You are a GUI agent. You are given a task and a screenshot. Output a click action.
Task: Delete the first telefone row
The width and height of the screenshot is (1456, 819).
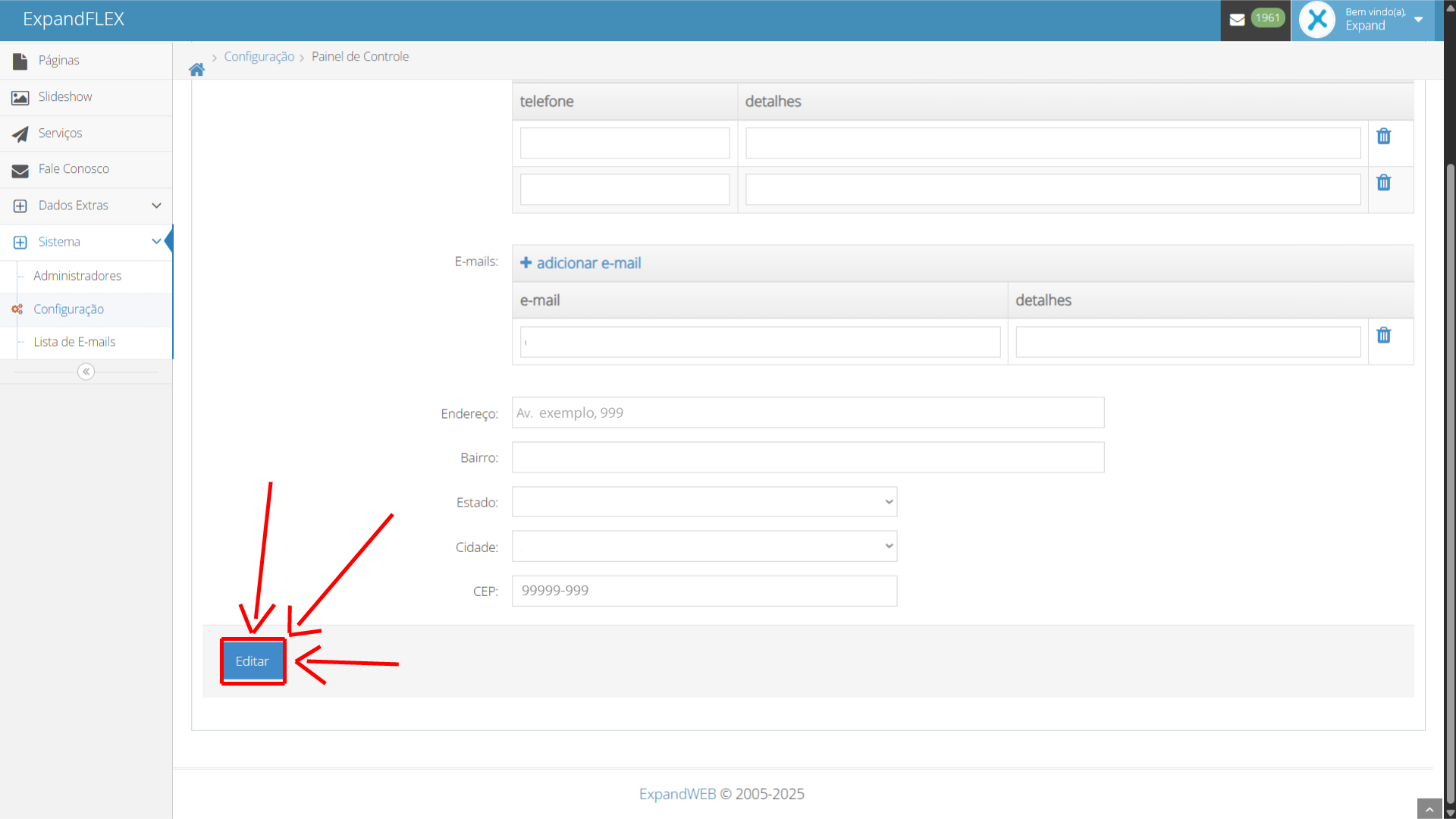point(1383,136)
